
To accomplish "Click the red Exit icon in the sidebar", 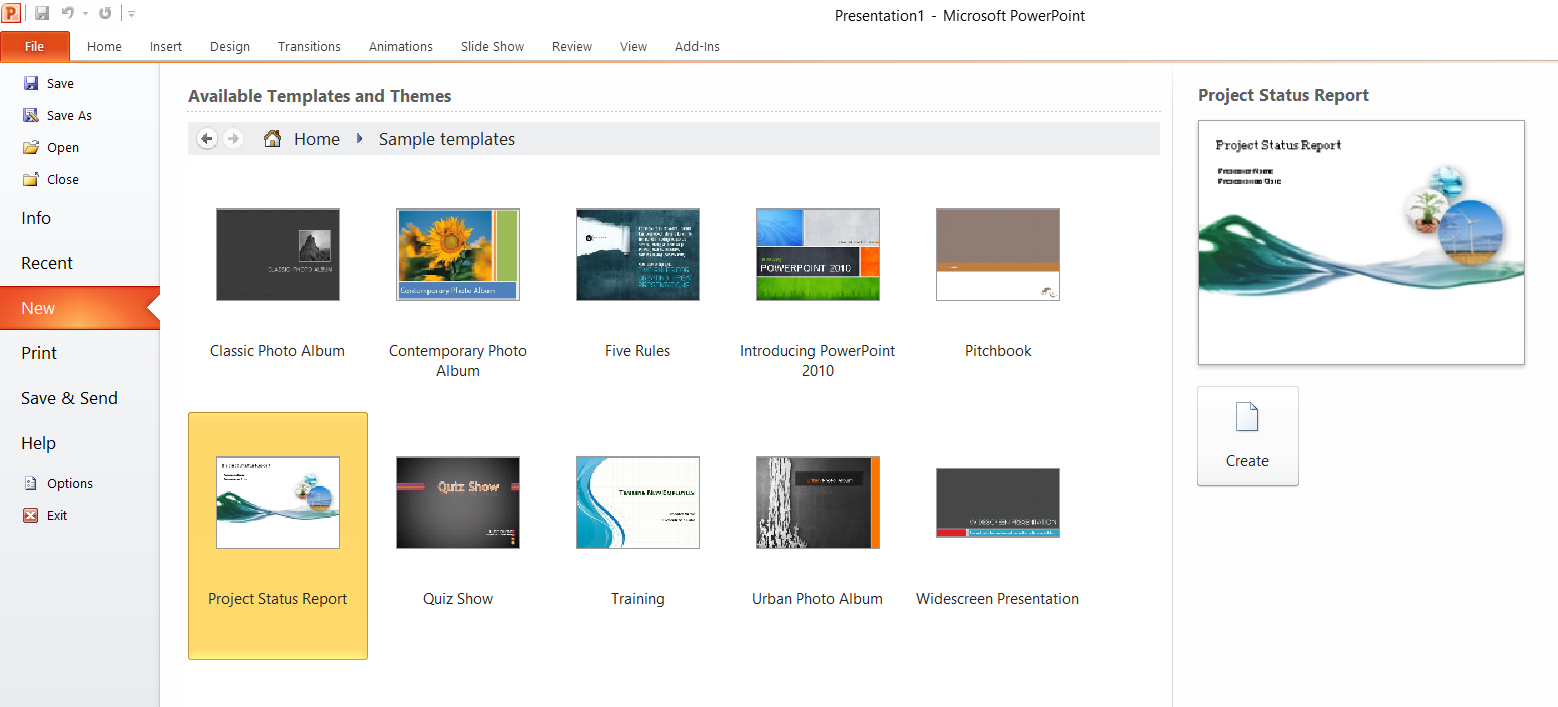I will (31, 515).
